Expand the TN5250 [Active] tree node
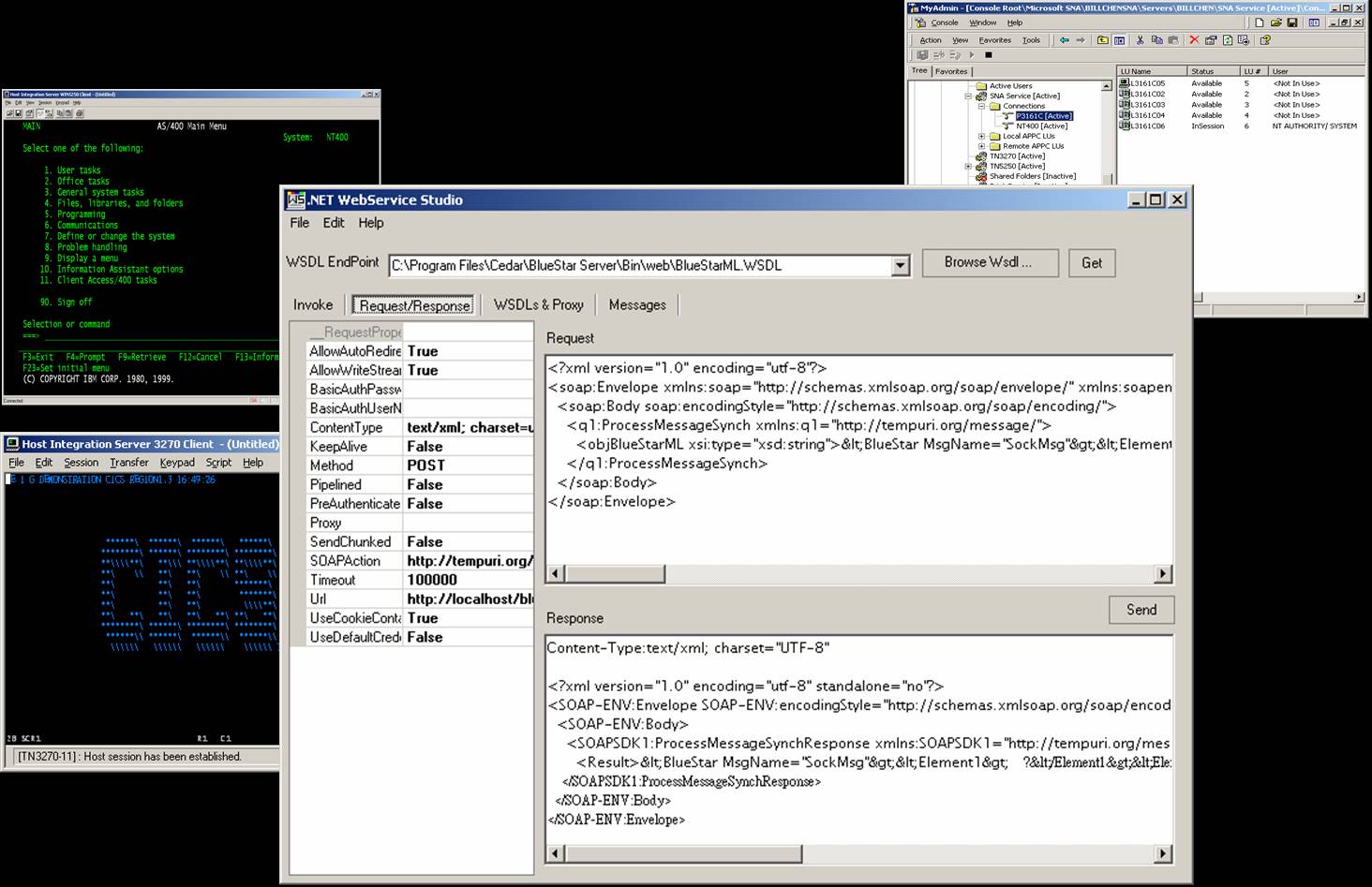This screenshot has height=887, width=1372. (968, 167)
